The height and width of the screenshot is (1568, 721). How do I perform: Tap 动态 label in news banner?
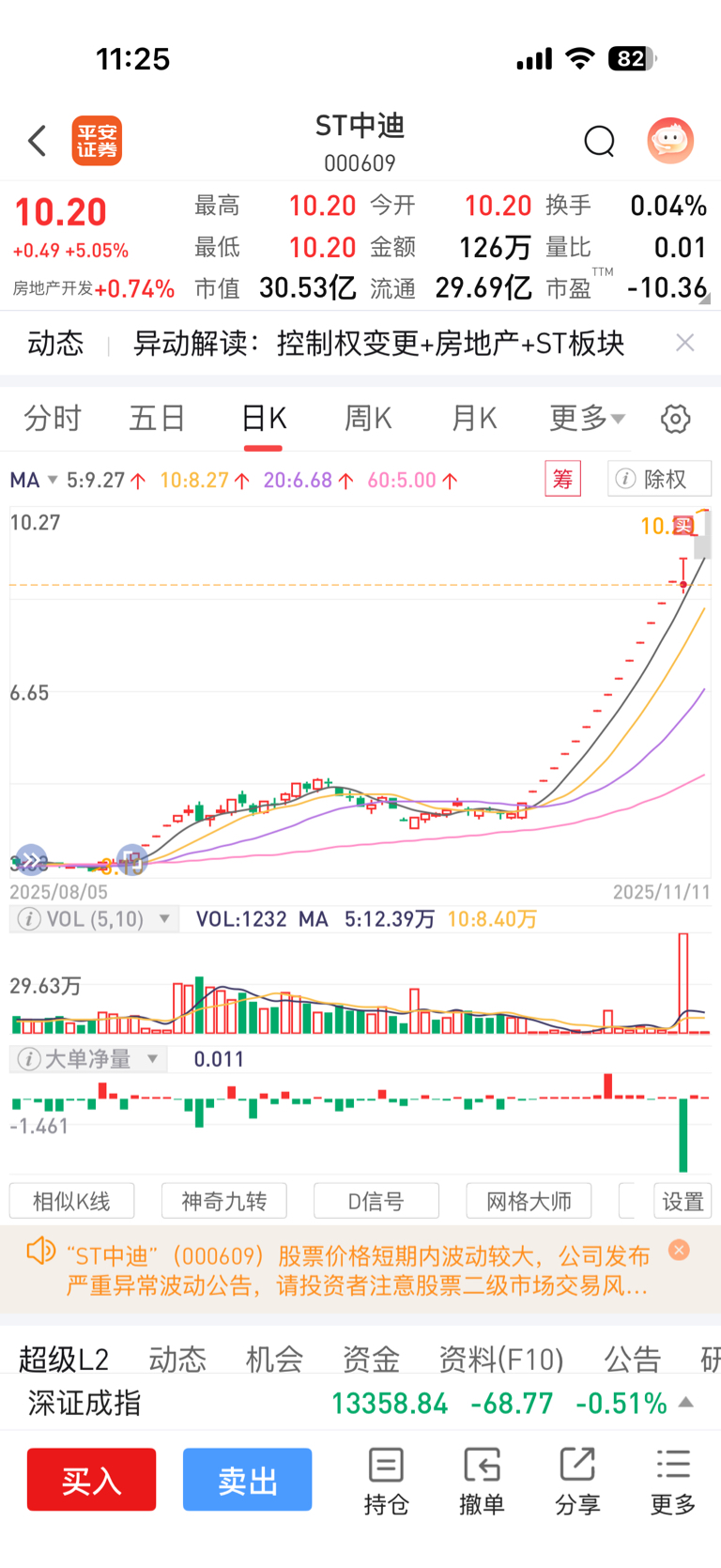55,343
